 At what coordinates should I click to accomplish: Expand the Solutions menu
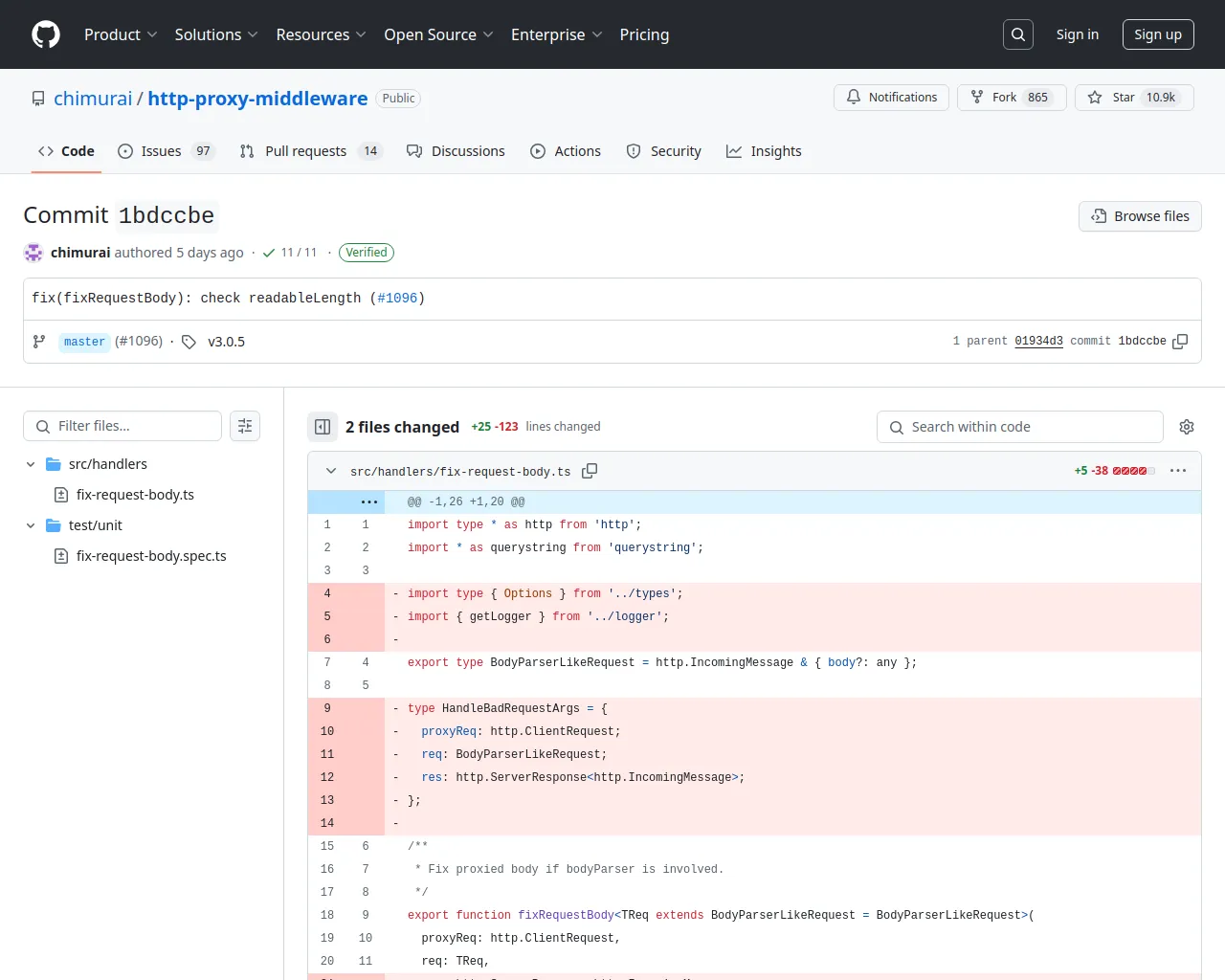(216, 34)
